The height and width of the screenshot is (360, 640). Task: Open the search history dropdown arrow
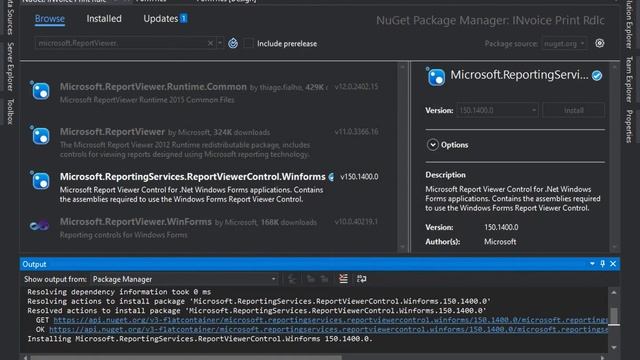pyautogui.click(x=220, y=43)
